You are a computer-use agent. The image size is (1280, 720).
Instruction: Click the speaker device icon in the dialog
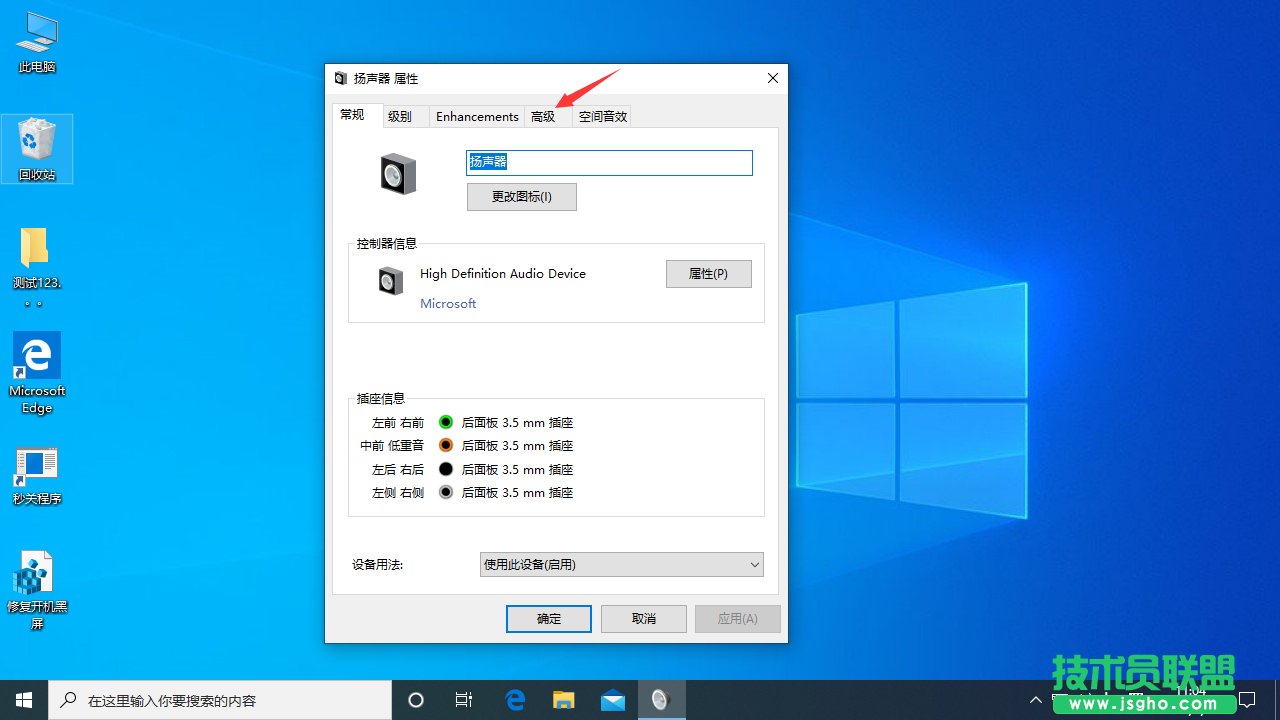[397, 173]
